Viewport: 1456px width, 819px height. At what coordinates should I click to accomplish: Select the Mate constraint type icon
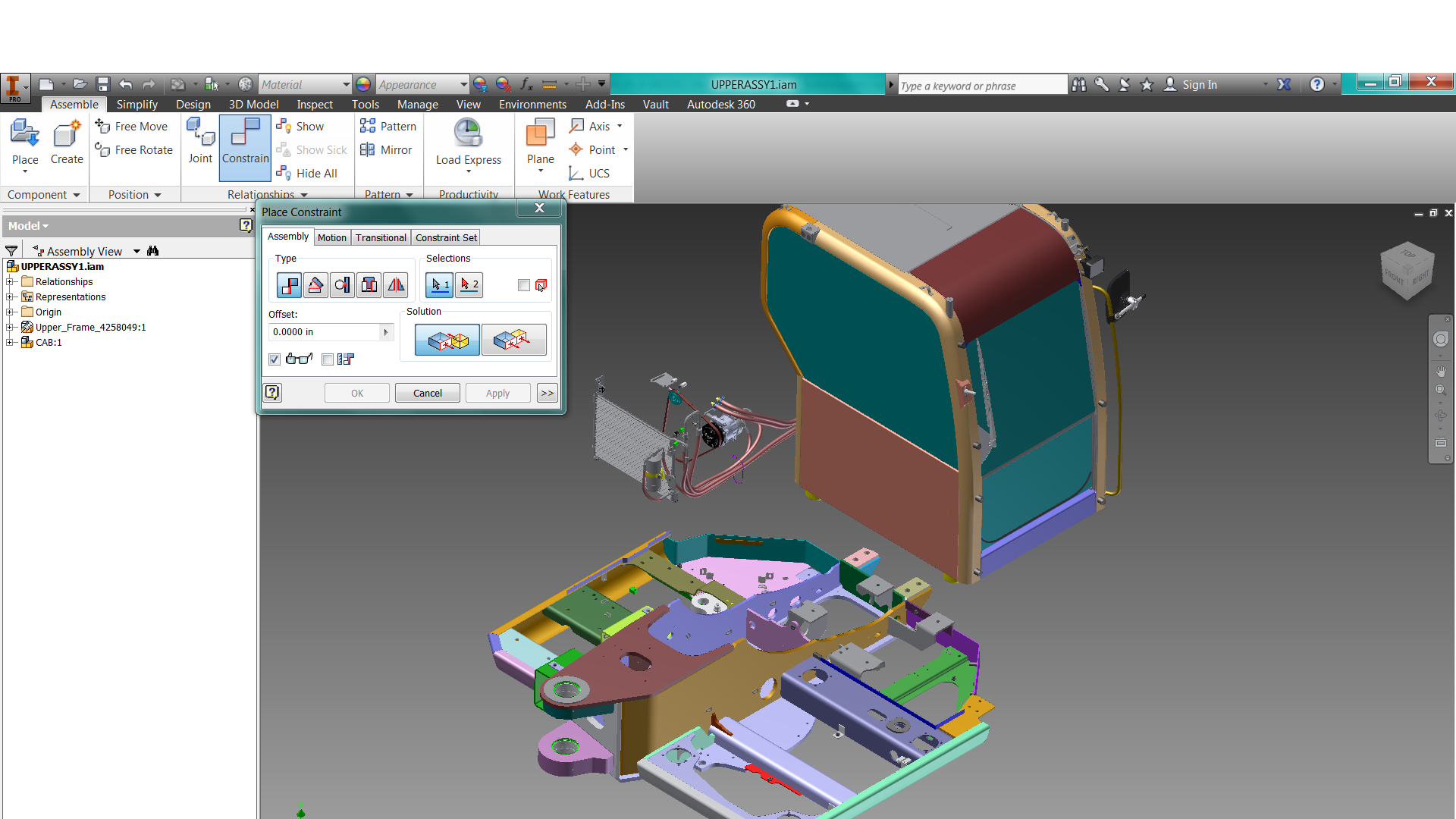click(289, 285)
